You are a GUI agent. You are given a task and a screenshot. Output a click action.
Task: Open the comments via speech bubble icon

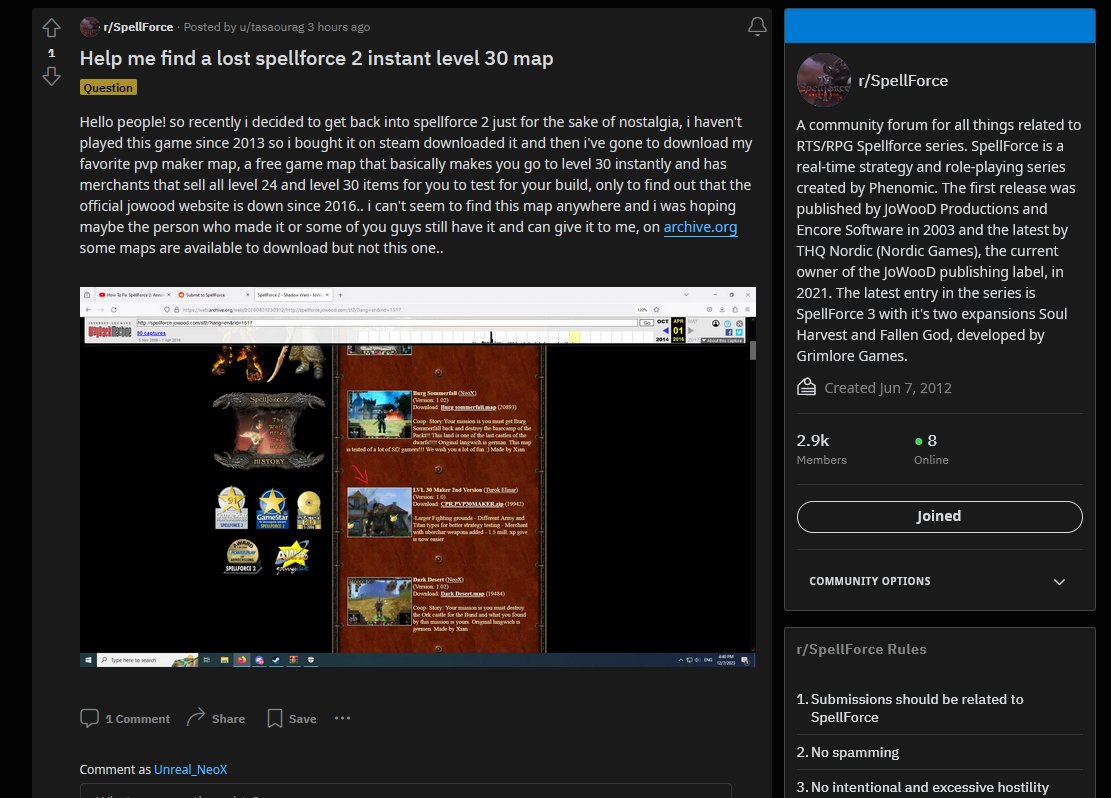point(90,718)
